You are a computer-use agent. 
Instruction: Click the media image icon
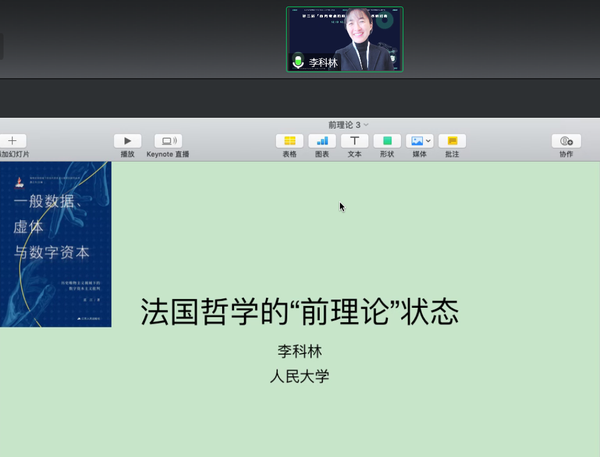tap(416, 141)
